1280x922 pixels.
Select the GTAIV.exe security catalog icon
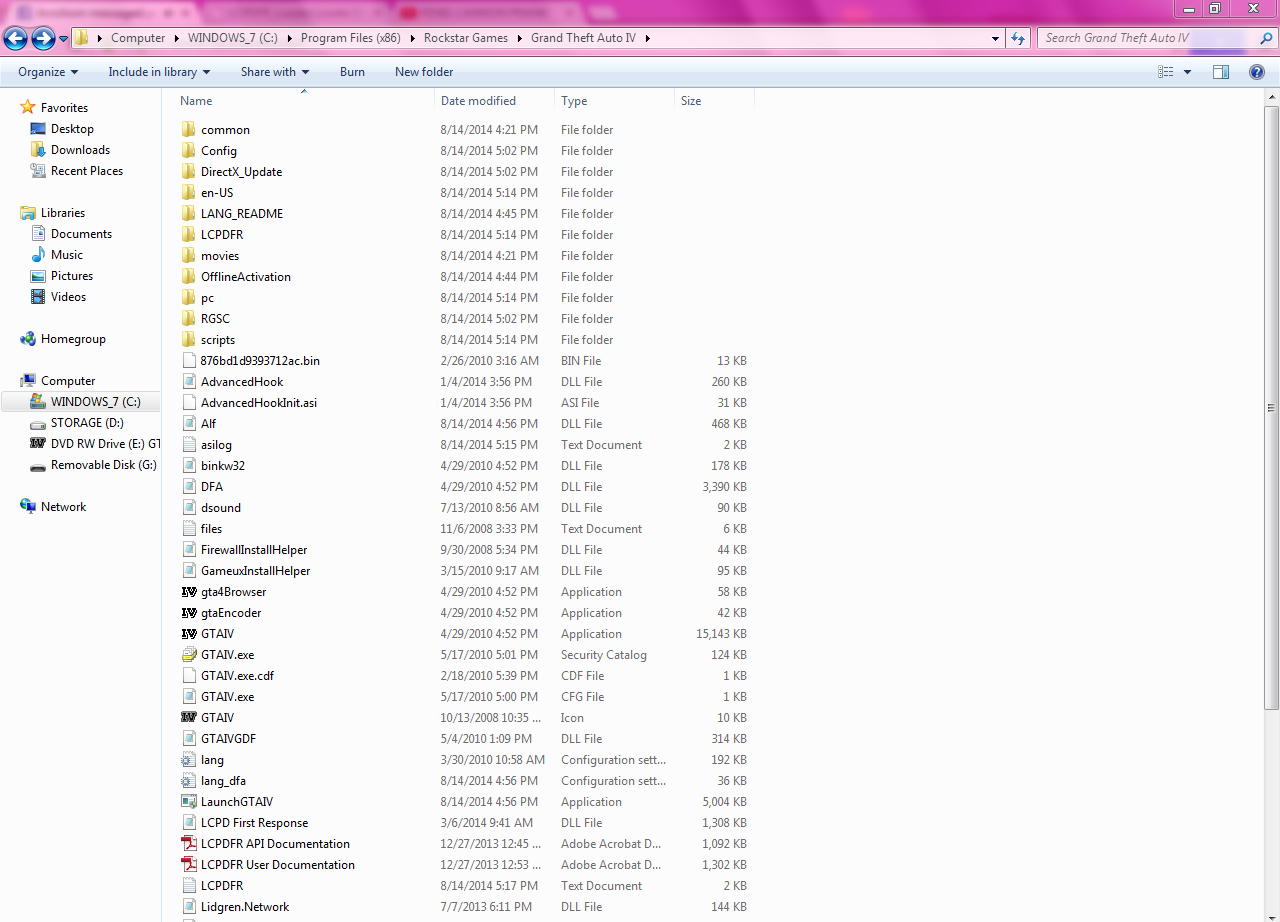(189, 655)
